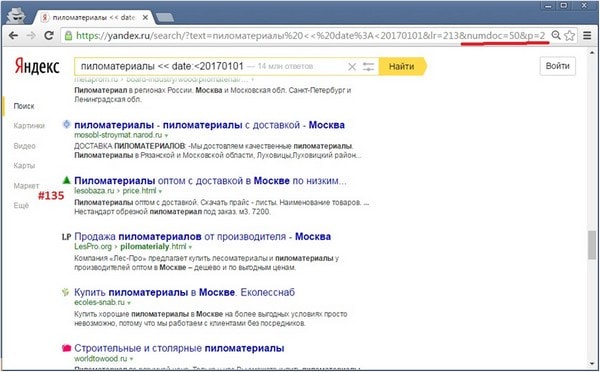
Task: Open the Chrome hamburger menu
Action: point(587,36)
